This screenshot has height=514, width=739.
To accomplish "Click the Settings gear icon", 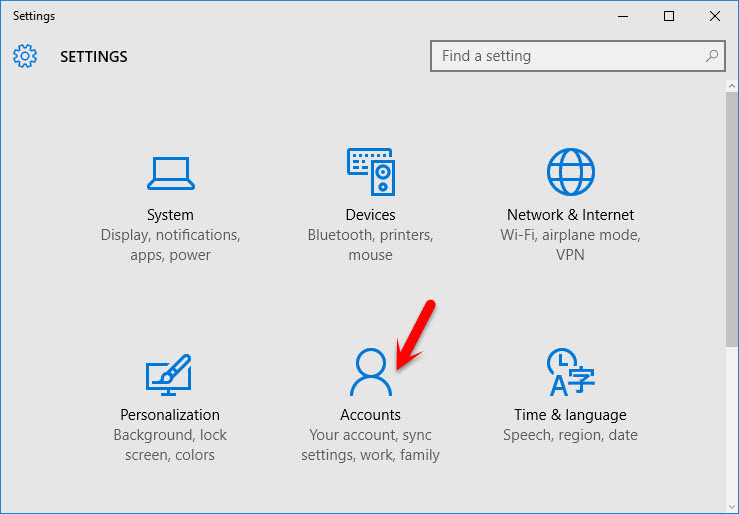I will point(25,56).
